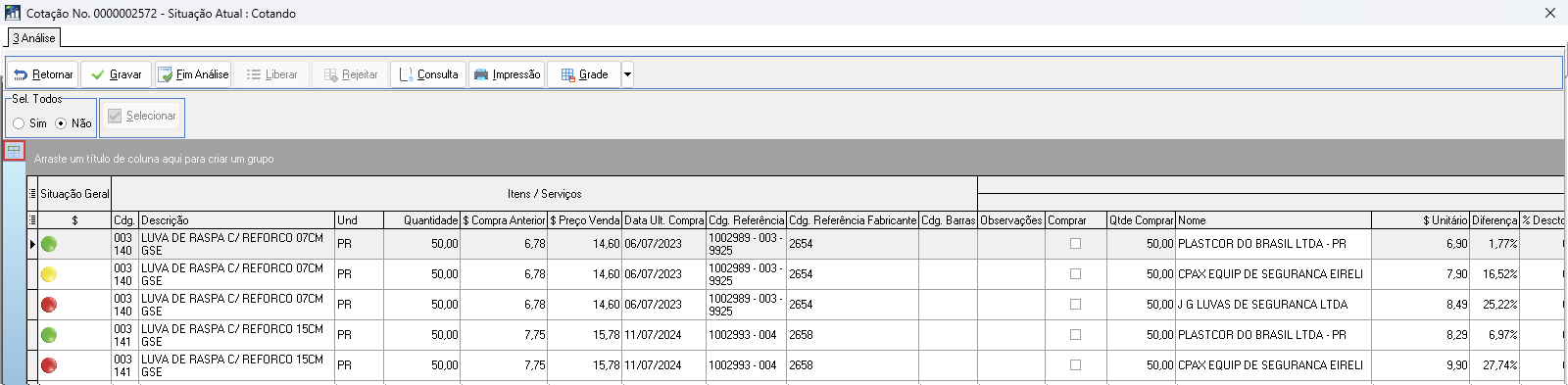
Task: Click Cdg. Referência Fabricante column header
Action: click(853, 220)
